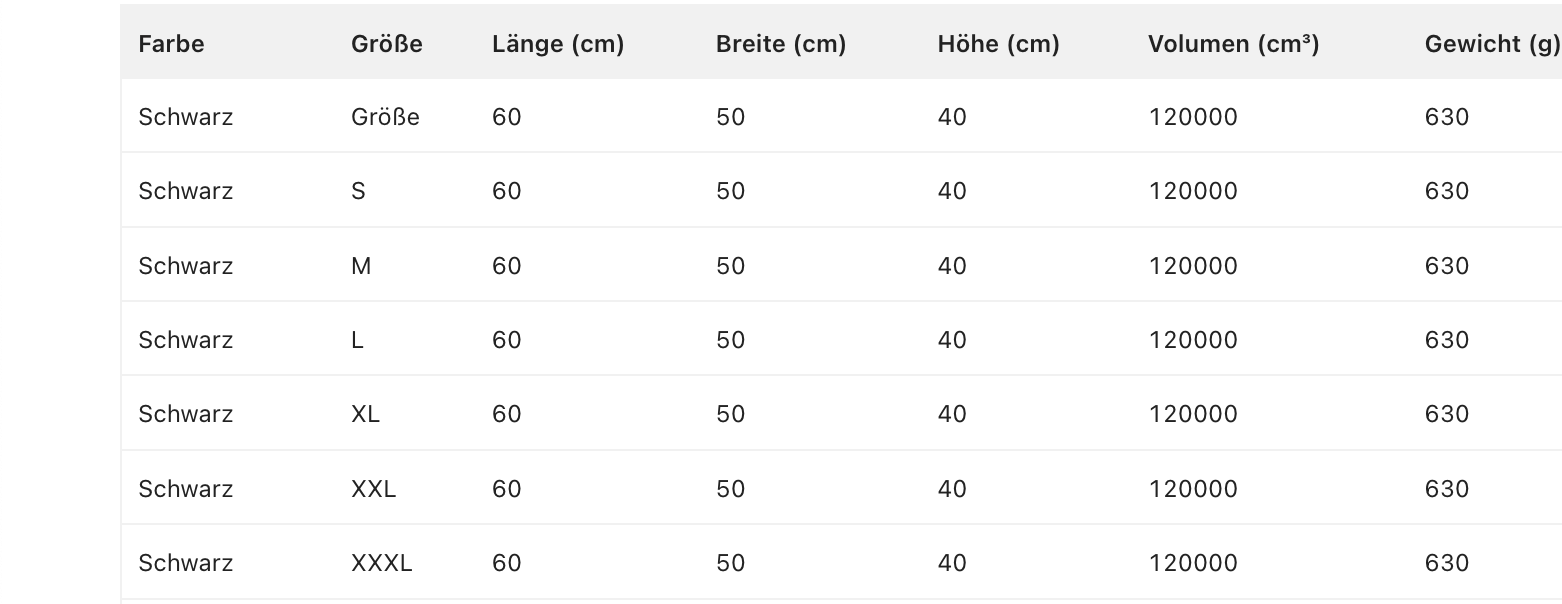Click the Schwarz cell in the S row
The width and height of the screenshot is (1562, 604).
click(x=186, y=191)
